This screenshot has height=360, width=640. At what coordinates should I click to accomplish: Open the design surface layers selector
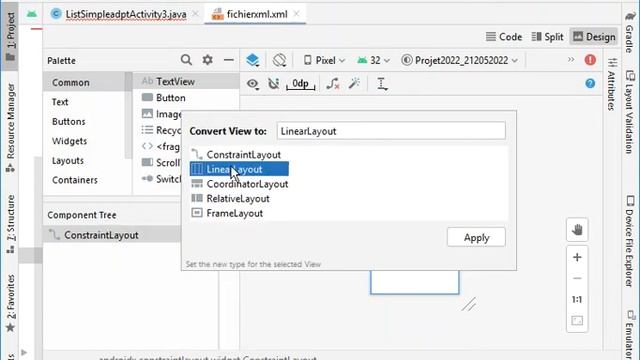[253, 60]
